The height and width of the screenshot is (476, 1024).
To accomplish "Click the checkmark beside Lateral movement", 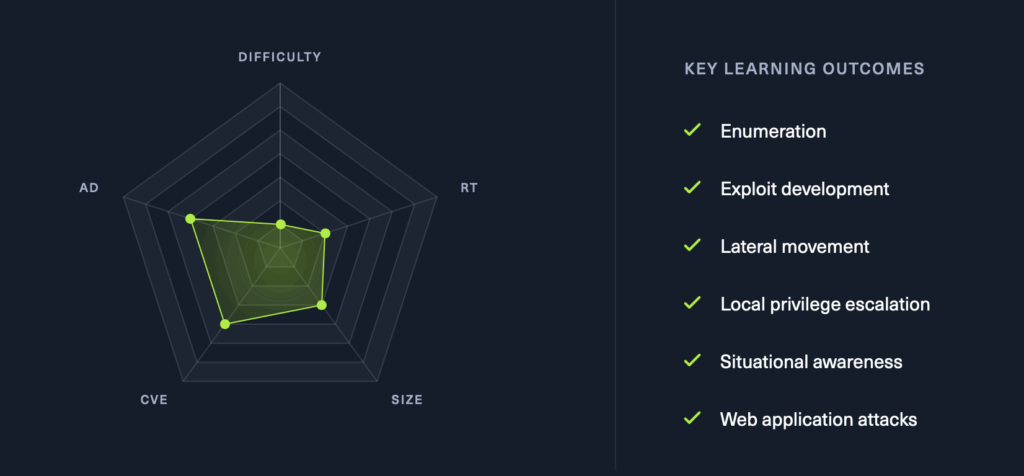I will click(692, 245).
